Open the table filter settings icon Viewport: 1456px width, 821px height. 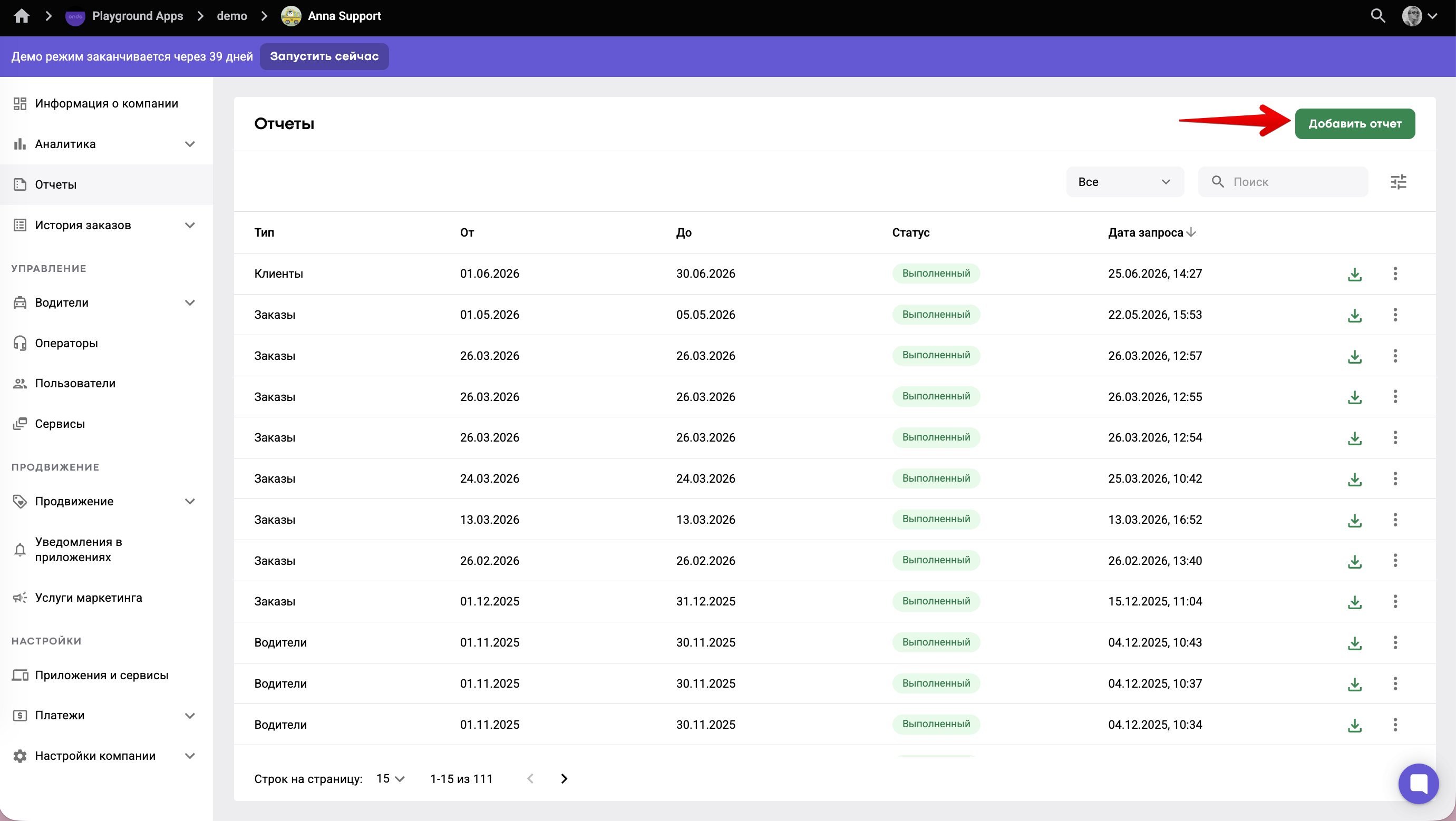(1399, 182)
